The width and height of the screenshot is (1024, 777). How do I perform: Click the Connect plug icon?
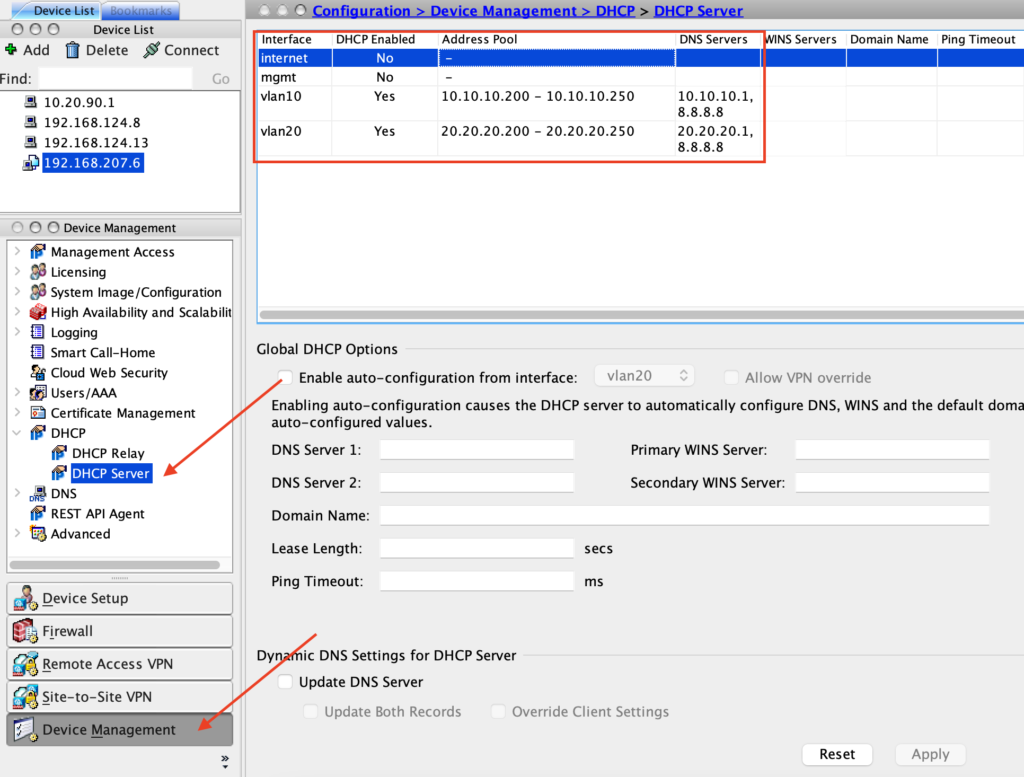151,50
